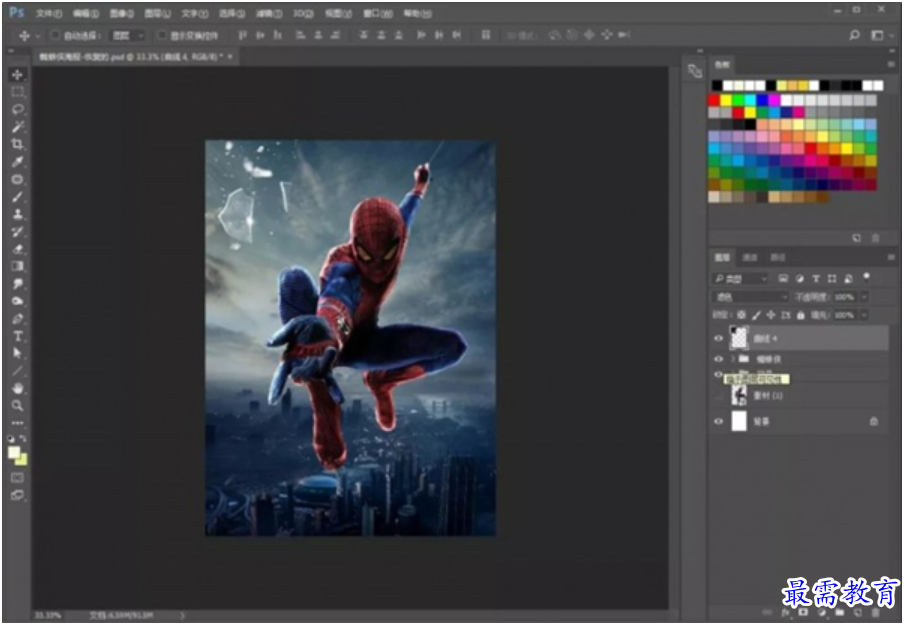
Task: Toggle lock transparent pixels
Action: [741, 315]
